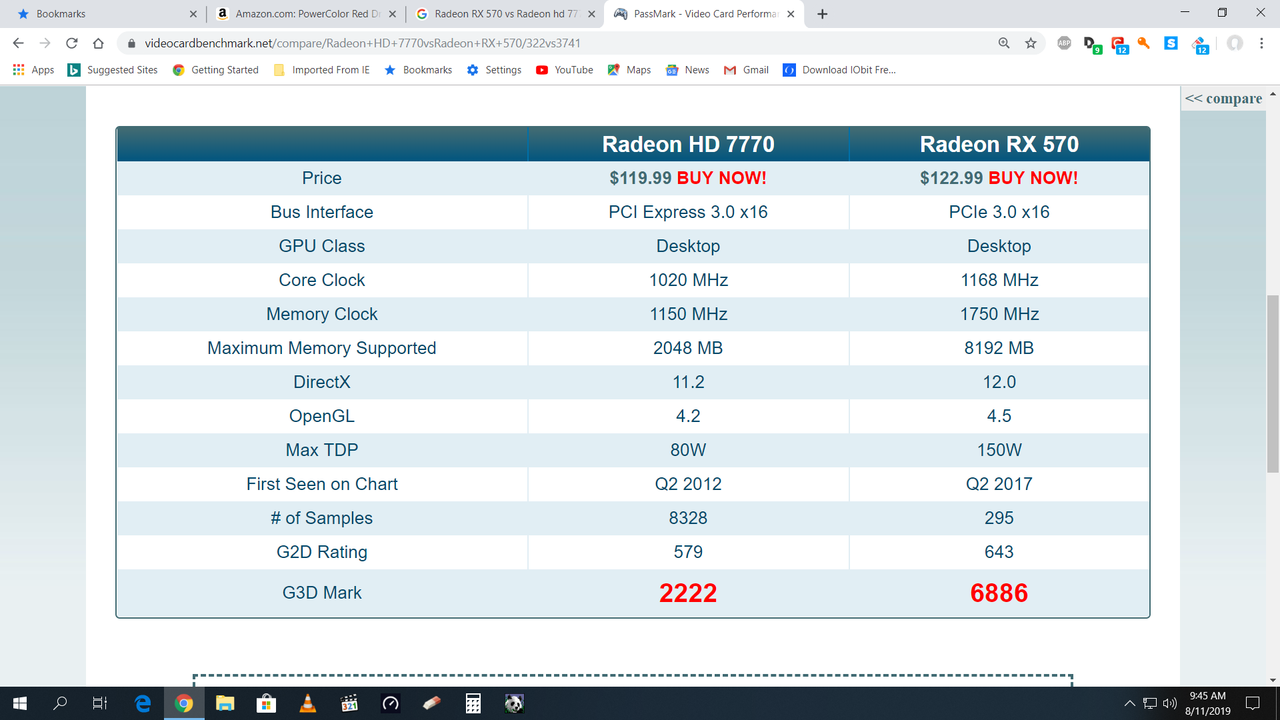Open the YouTube bookmark
1280x720 pixels.
pos(564,70)
